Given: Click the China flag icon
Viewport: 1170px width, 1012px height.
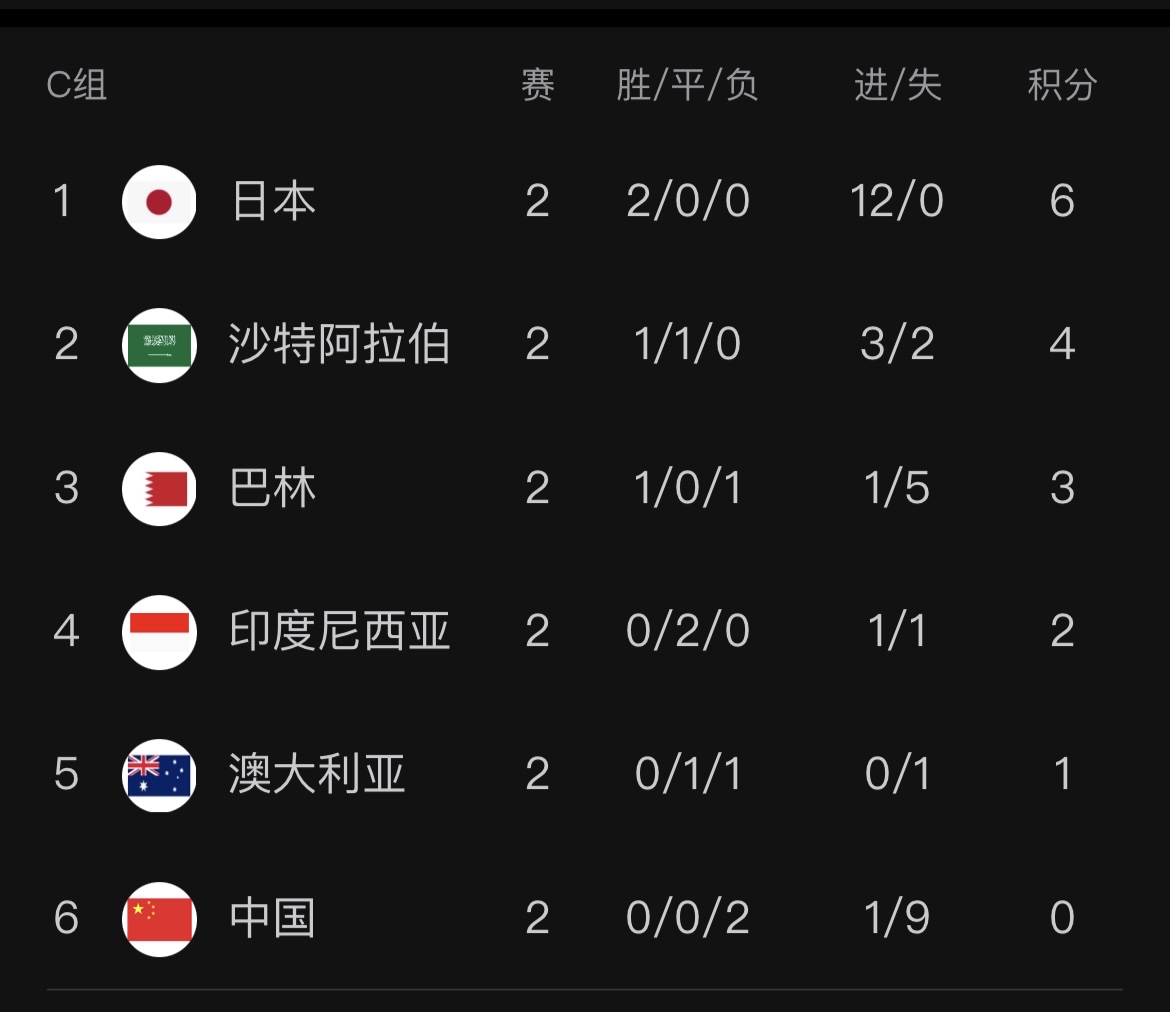Looking at the screenshot, I should pyautogui.click(x=158, y=917).
